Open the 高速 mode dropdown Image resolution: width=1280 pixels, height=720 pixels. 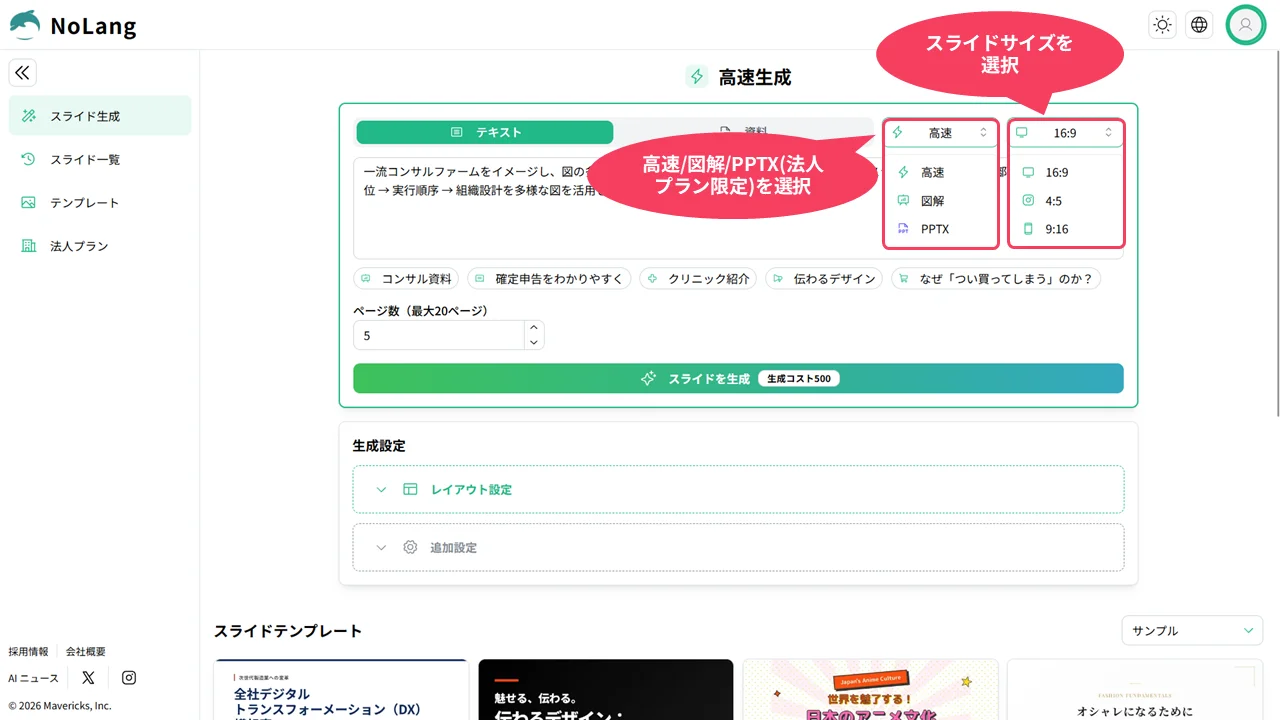(x=940, y=133)
